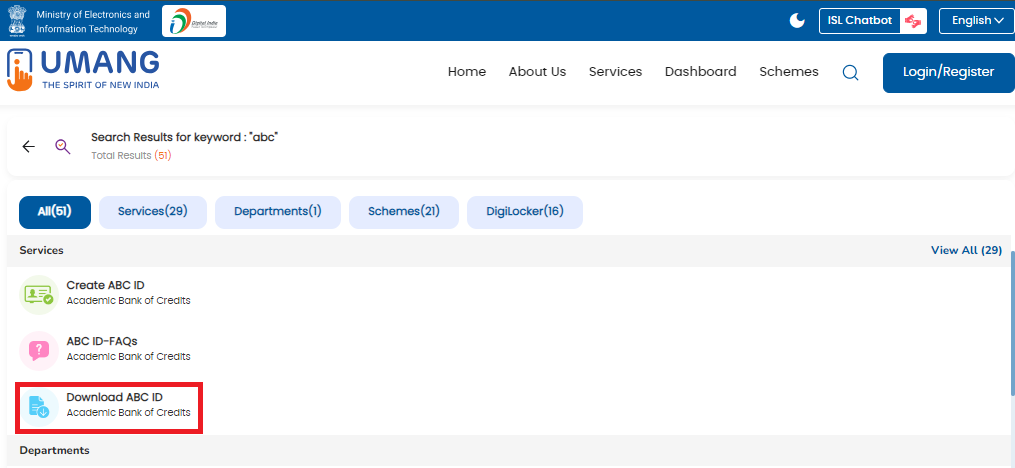Click the national emblem icon
The height and width of the screenshot is (468, 1015).
click(17, 20)
